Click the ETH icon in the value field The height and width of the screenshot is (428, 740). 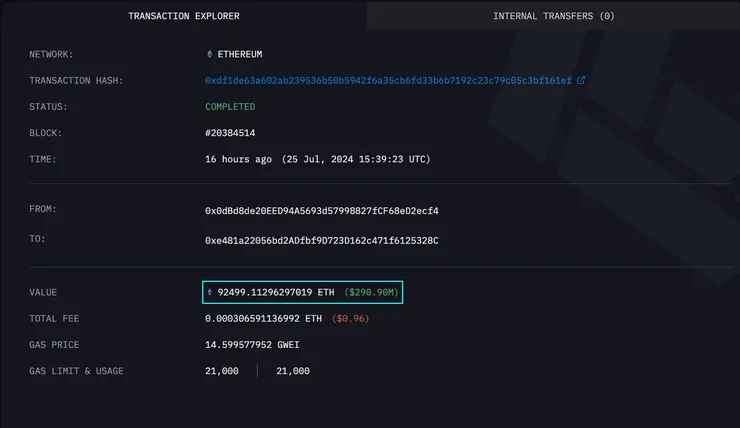[x=210, y=292]
